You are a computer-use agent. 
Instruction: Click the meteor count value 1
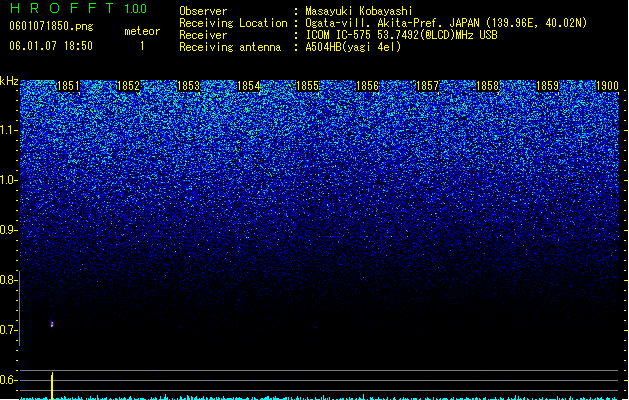point(142,46)
